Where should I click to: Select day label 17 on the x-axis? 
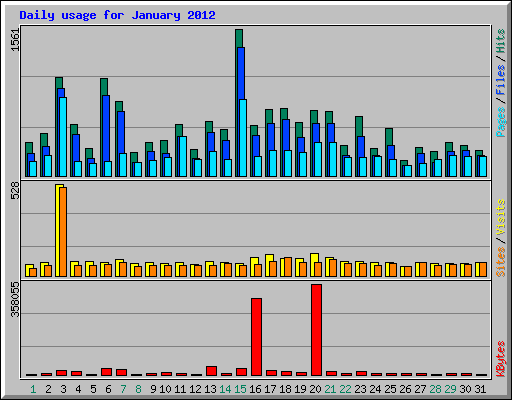pyautogui.click(x=270, y=389)
